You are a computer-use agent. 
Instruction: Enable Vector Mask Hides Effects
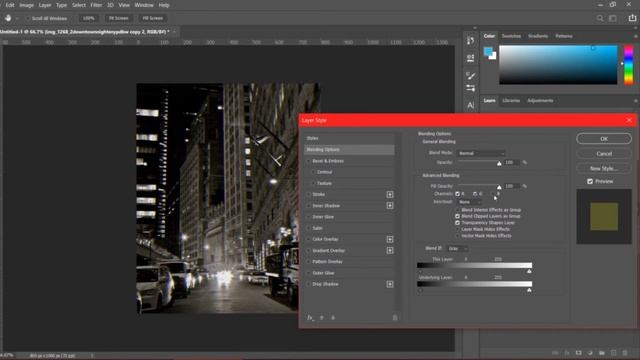point(458,236)
